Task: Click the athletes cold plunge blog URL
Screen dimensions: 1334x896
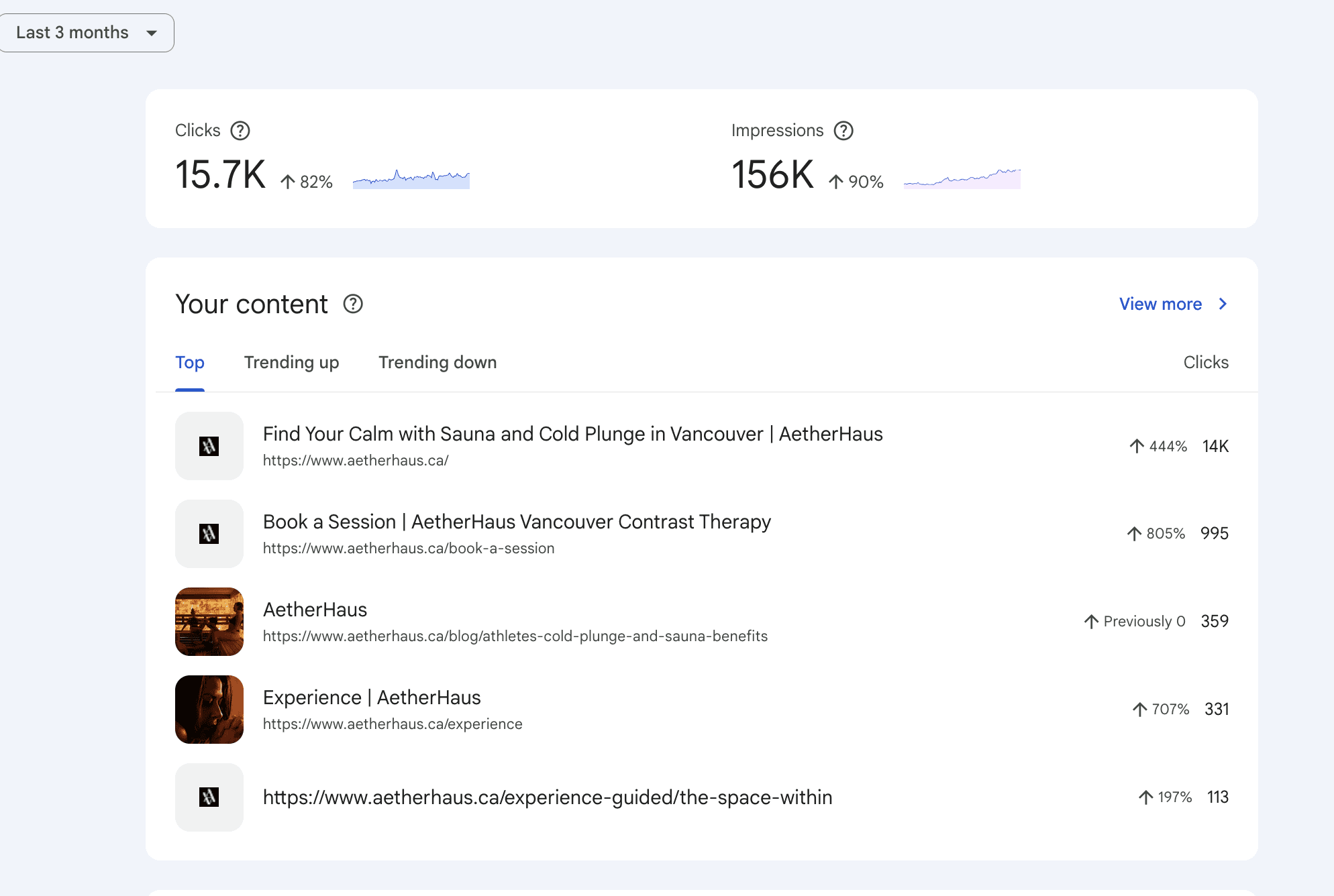Action: [x=515, y=636]
